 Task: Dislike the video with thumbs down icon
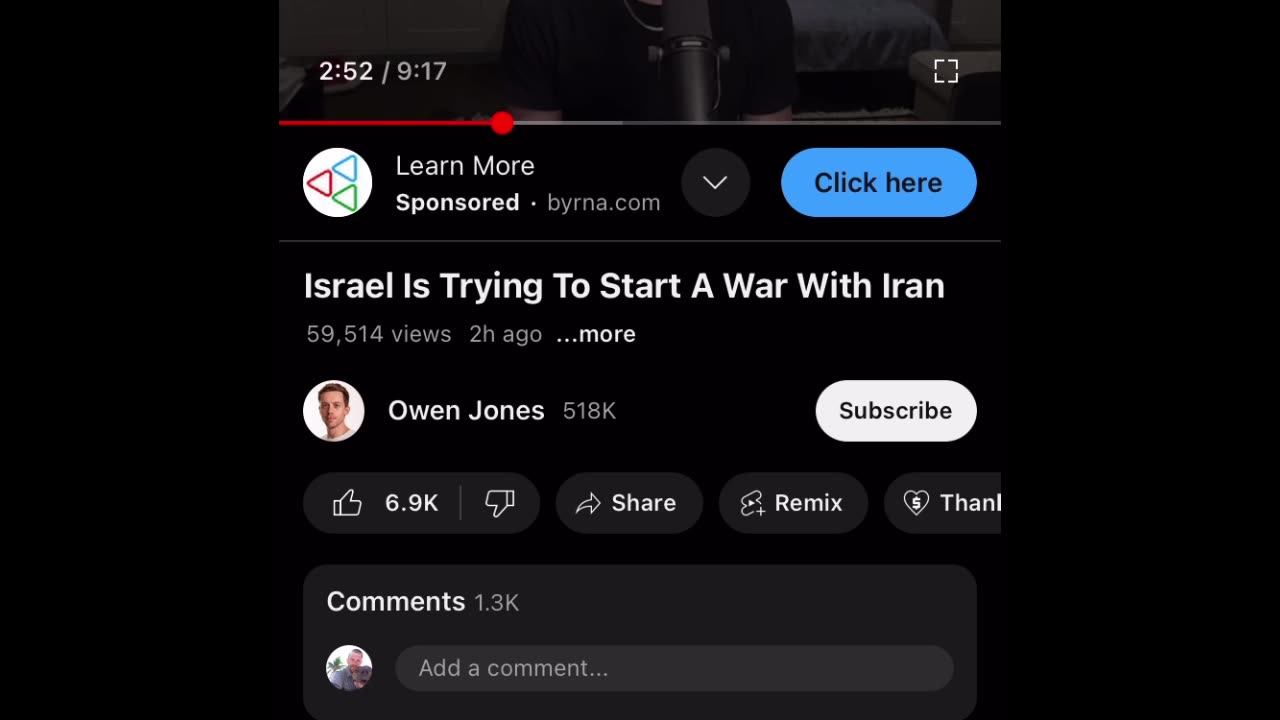pos(500,503)
